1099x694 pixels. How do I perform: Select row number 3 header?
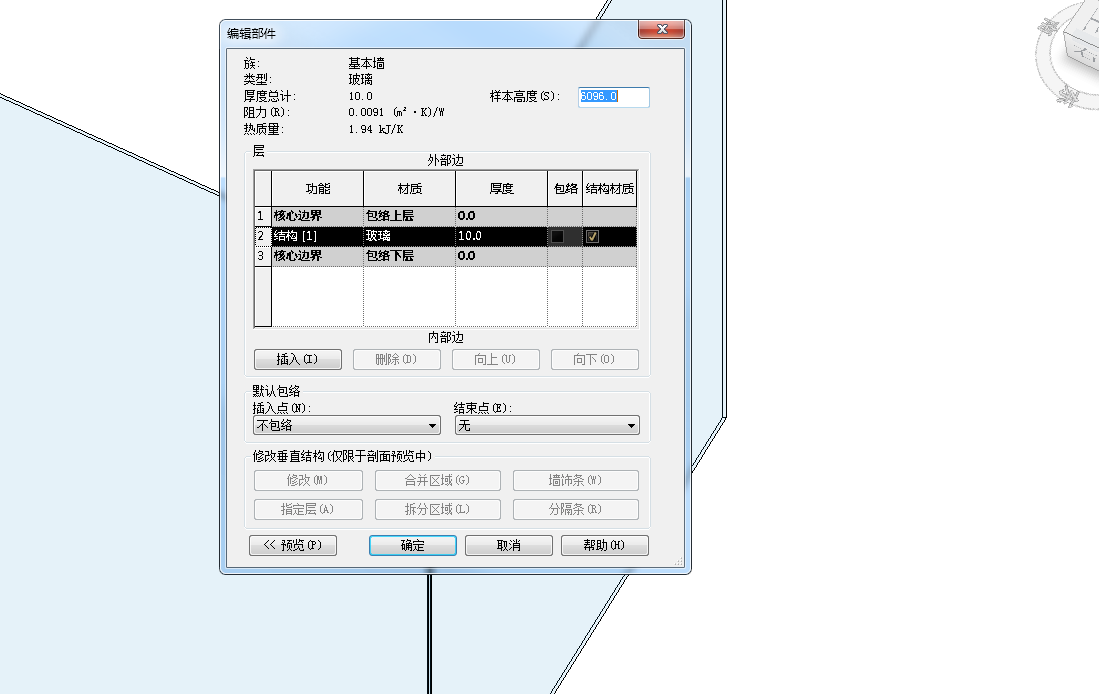263,256
